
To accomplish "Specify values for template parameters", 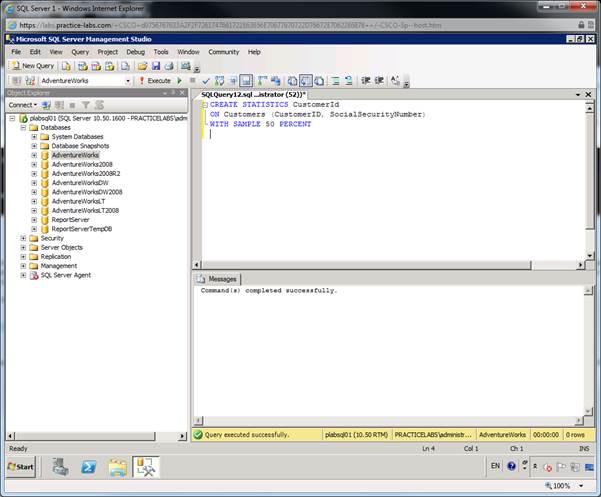I will pyautogui.click(x=395, y=80).
